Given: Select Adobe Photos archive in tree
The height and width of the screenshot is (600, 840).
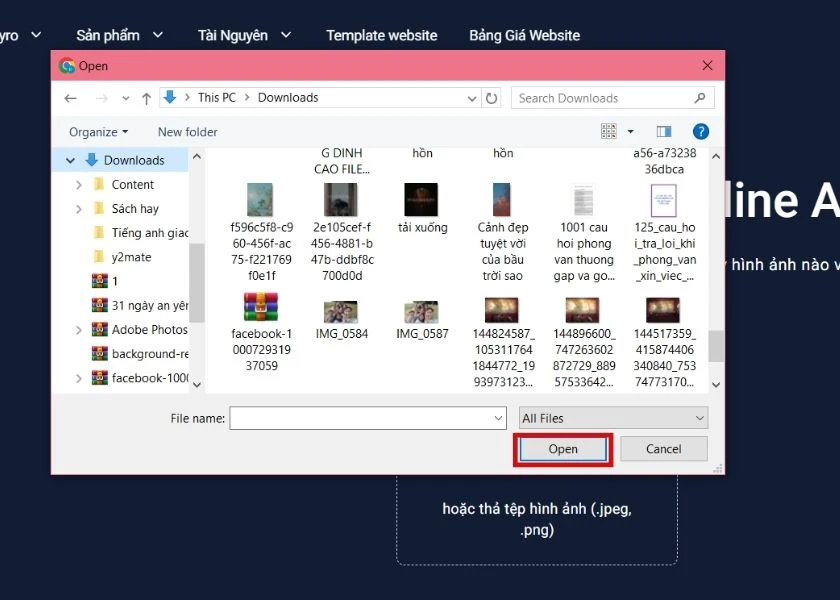Looking at the screenshot, I should [x=149, y=329].
